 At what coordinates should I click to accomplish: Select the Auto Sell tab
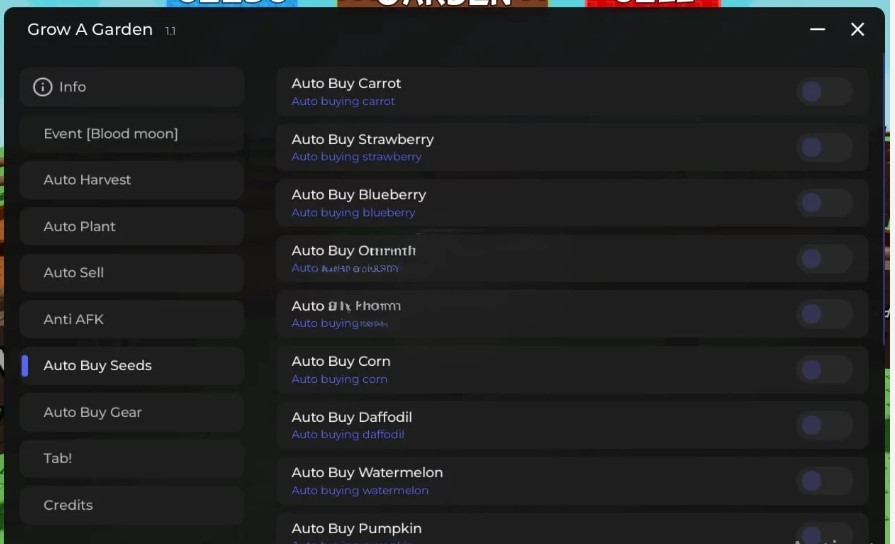(x=132, y=273)
